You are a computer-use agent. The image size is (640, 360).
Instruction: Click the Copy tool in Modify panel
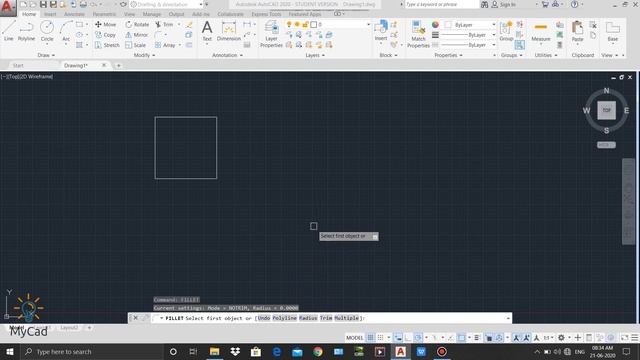pos(105,35)
